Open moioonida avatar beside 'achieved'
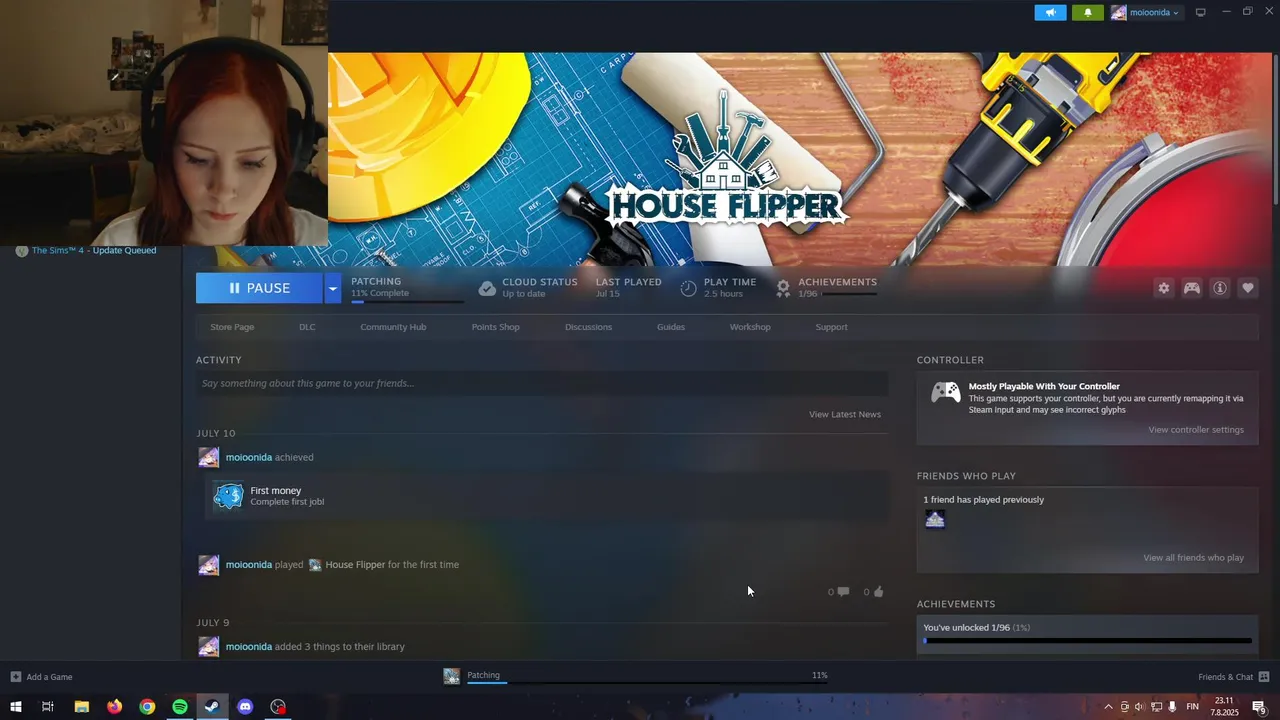 coord(208,457)
